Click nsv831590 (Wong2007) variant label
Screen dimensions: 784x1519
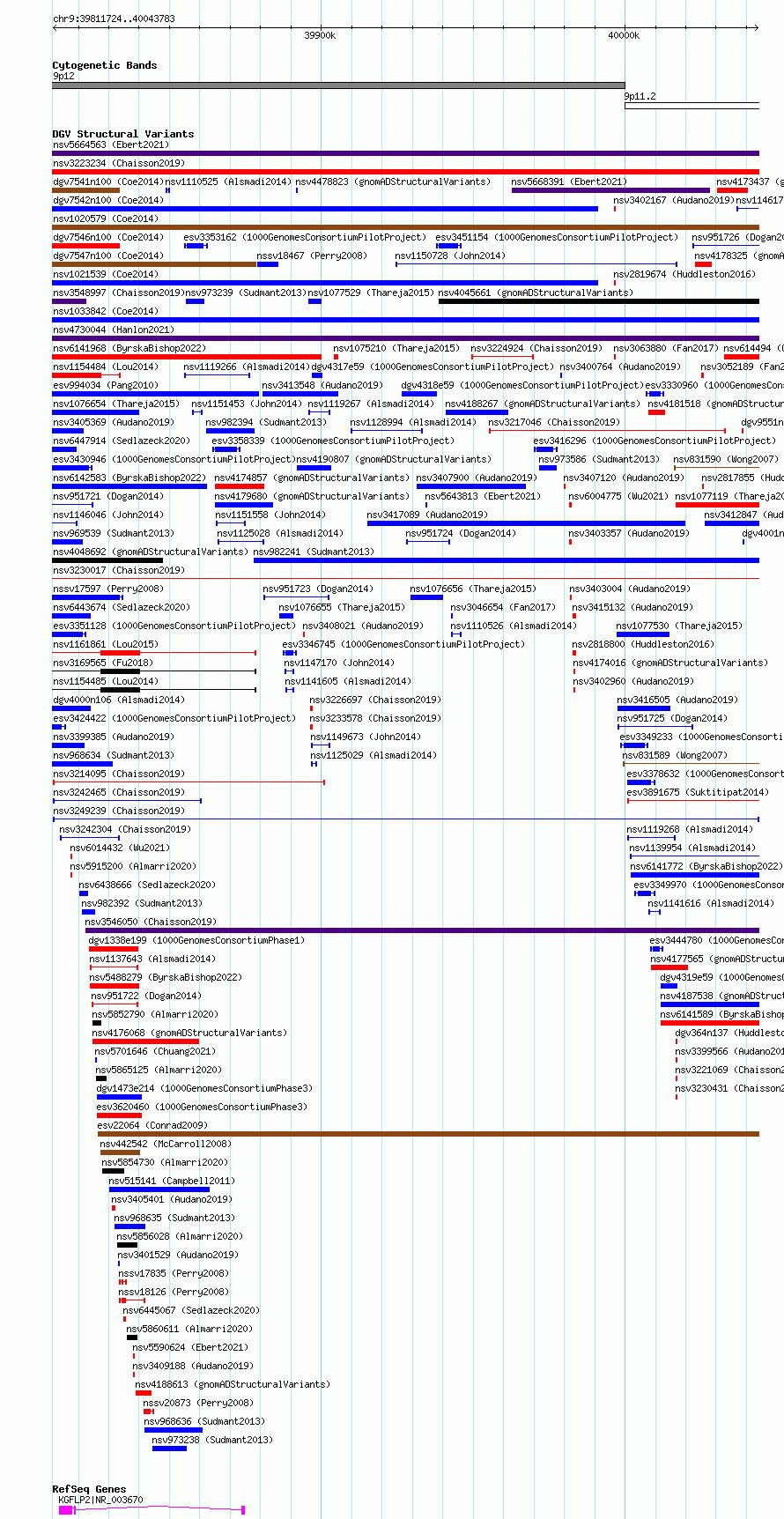(726, 459)
